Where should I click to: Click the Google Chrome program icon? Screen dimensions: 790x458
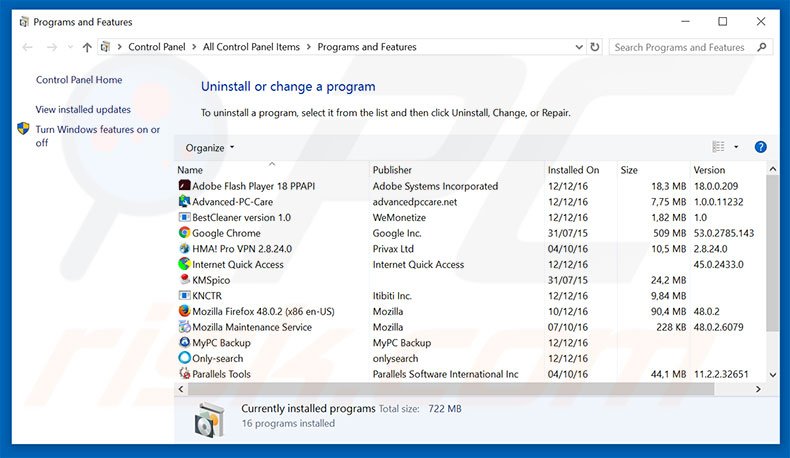(x=184, y=233)
